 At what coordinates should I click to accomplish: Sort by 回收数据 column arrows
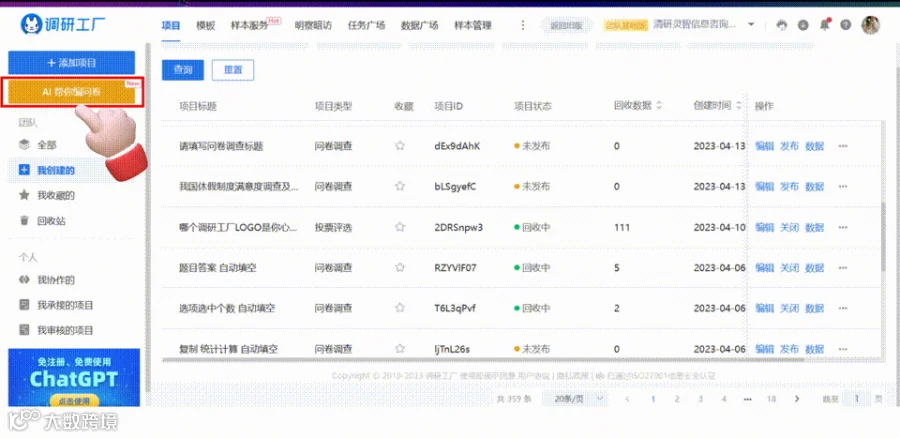[x=659, y=106]
